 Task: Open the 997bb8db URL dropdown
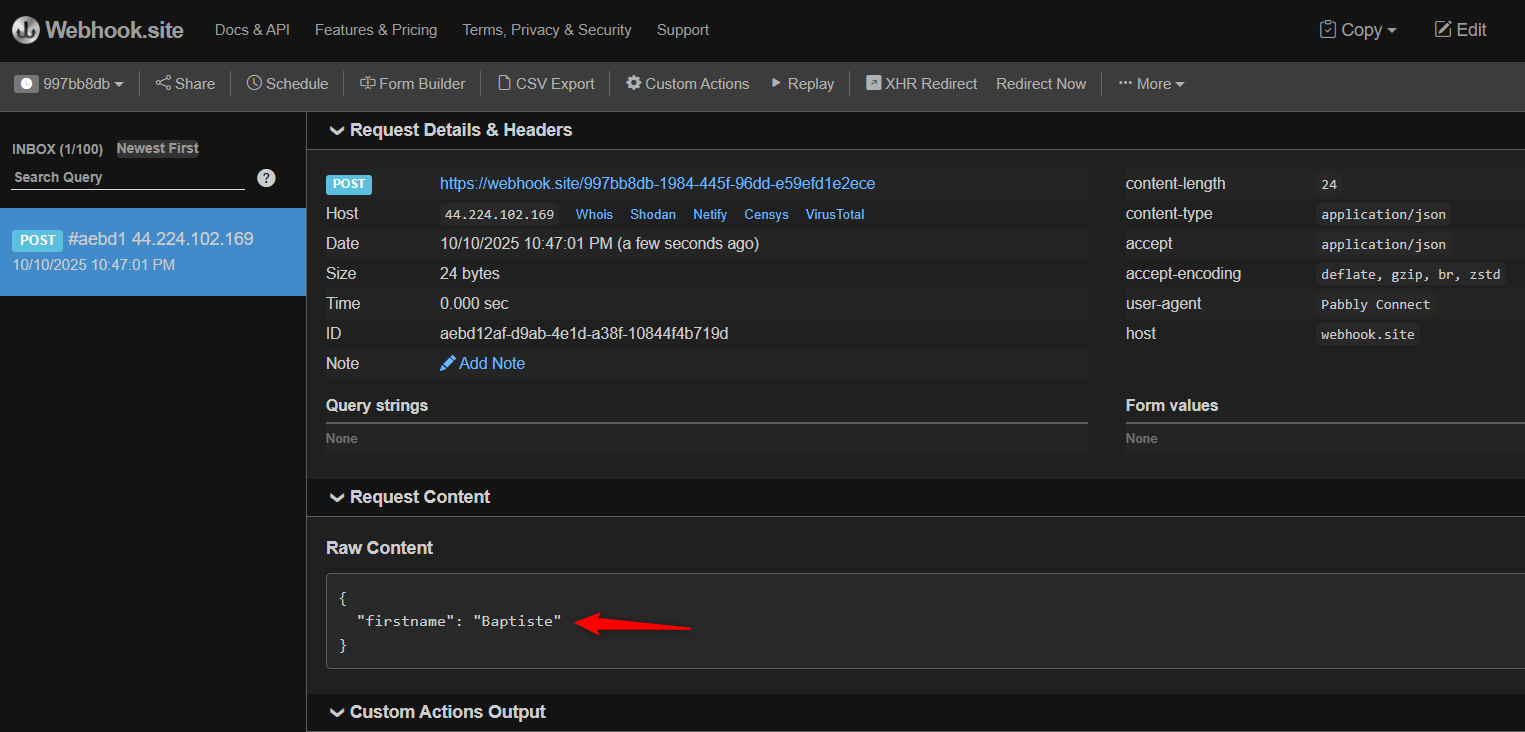(70, 84)
